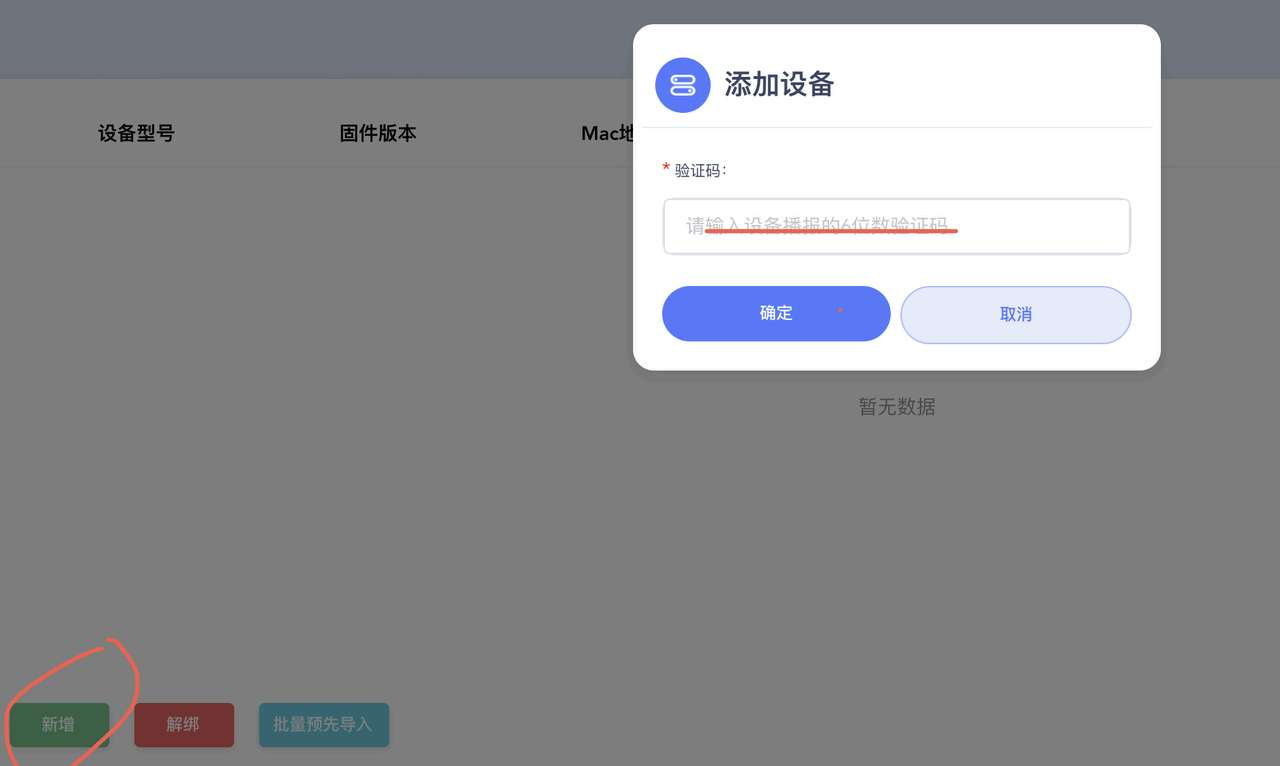
Task: Confirm with the 确定 button
Action: [x=776, y=313]
